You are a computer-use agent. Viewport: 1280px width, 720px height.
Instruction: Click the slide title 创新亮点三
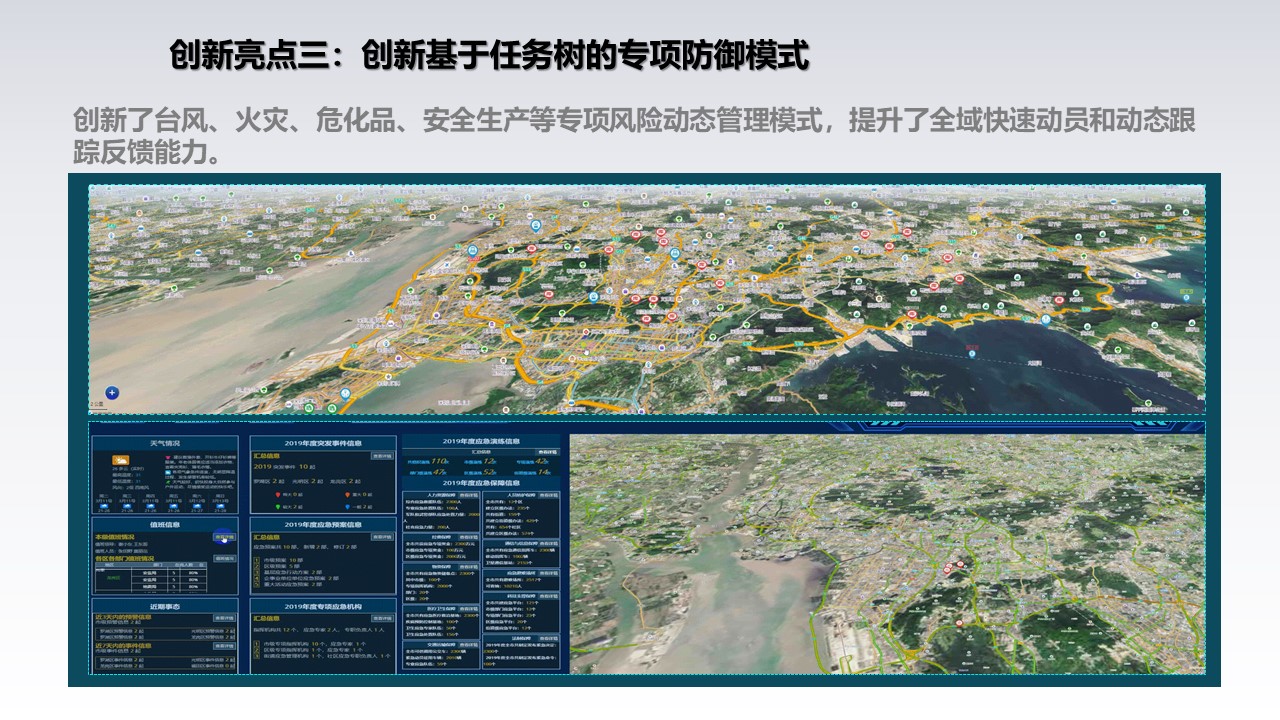[x=490, y=56]
